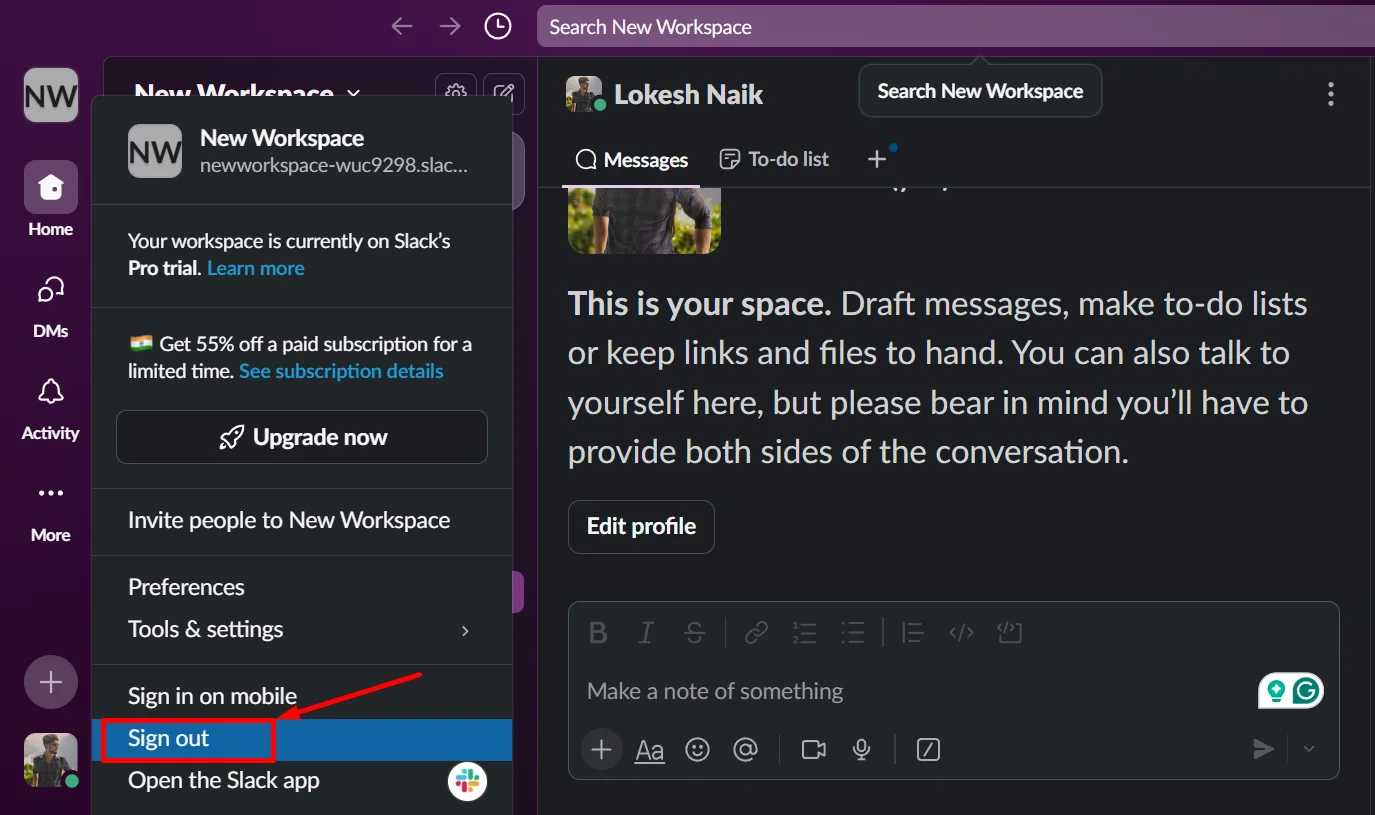Open the user avatar at bottom left
Viewport: 1375px width, 815px height.
[x=51, y=760]
